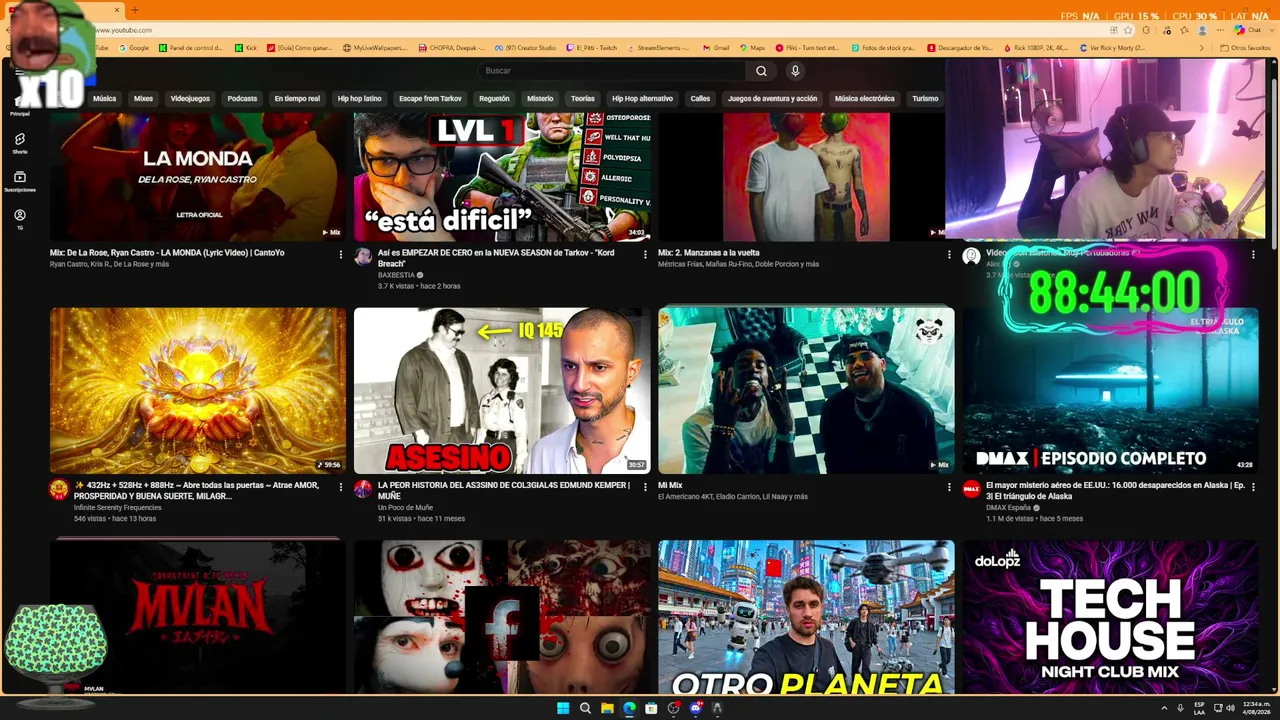
Task: Start voice search with the microphone icon
Action: [795, 71]
